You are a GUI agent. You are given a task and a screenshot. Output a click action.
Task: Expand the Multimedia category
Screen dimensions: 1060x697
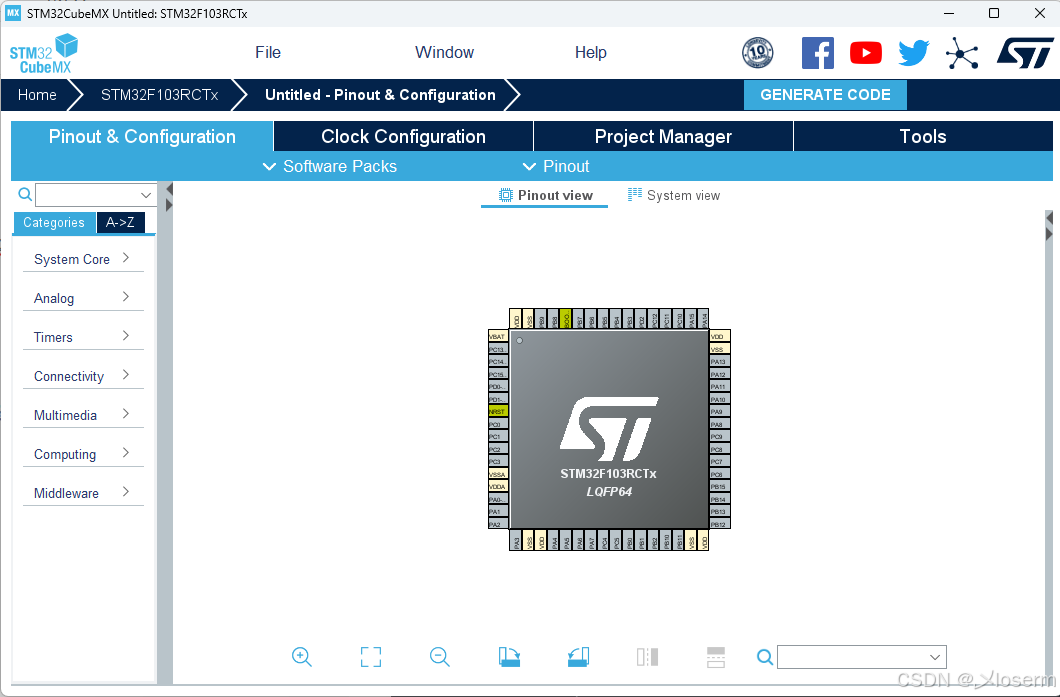pyautogui.click(x=83, y=415)
